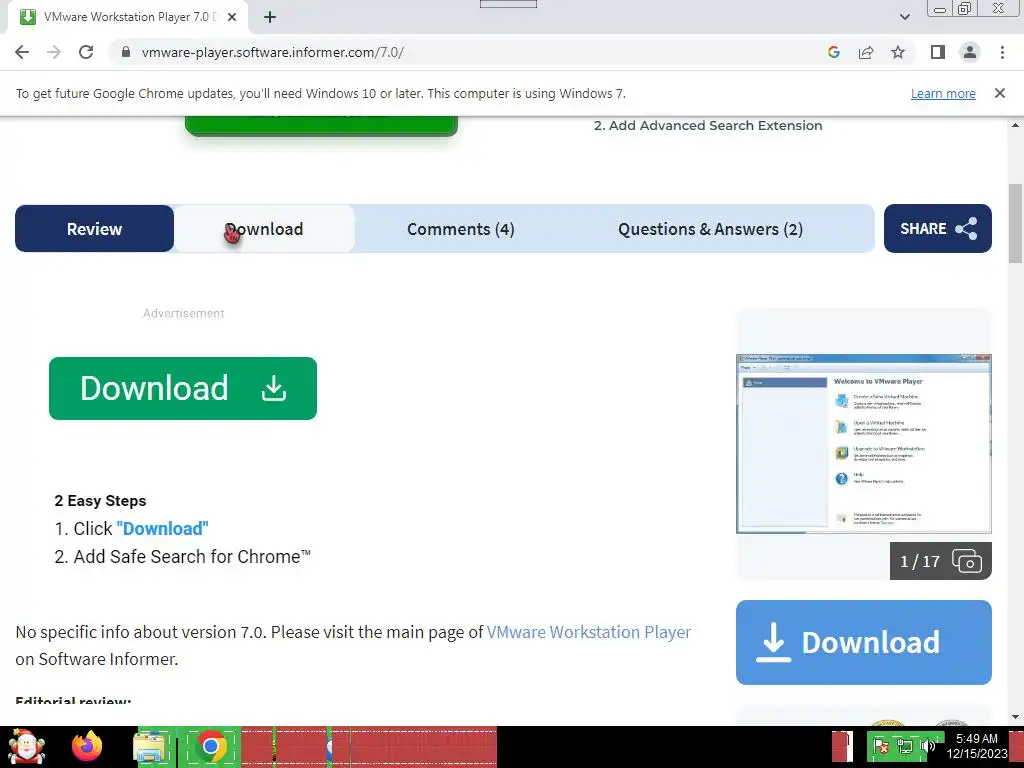
Task: Click the Chrome taskbar icon
Action: click(x=210, y=747)
